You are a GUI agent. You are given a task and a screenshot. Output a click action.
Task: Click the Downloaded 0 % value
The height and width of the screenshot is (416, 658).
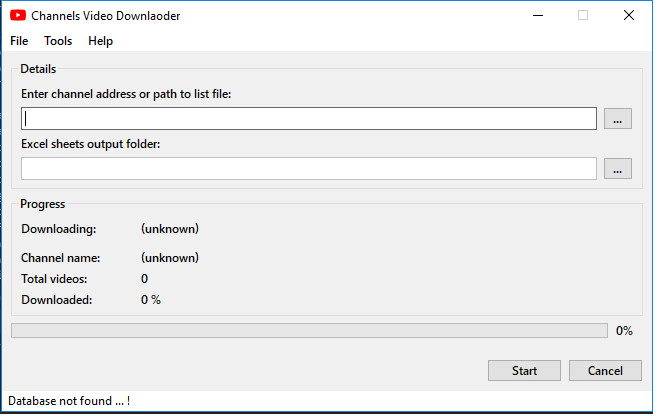pos(151,300)
